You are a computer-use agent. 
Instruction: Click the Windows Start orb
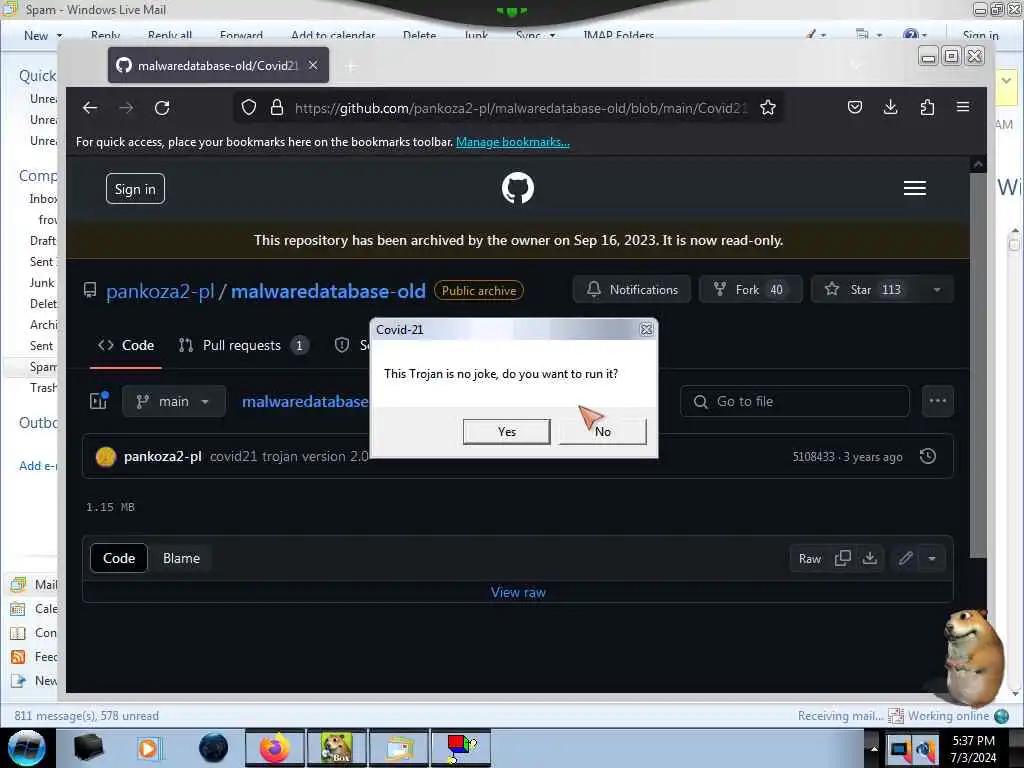click(27, 748)
